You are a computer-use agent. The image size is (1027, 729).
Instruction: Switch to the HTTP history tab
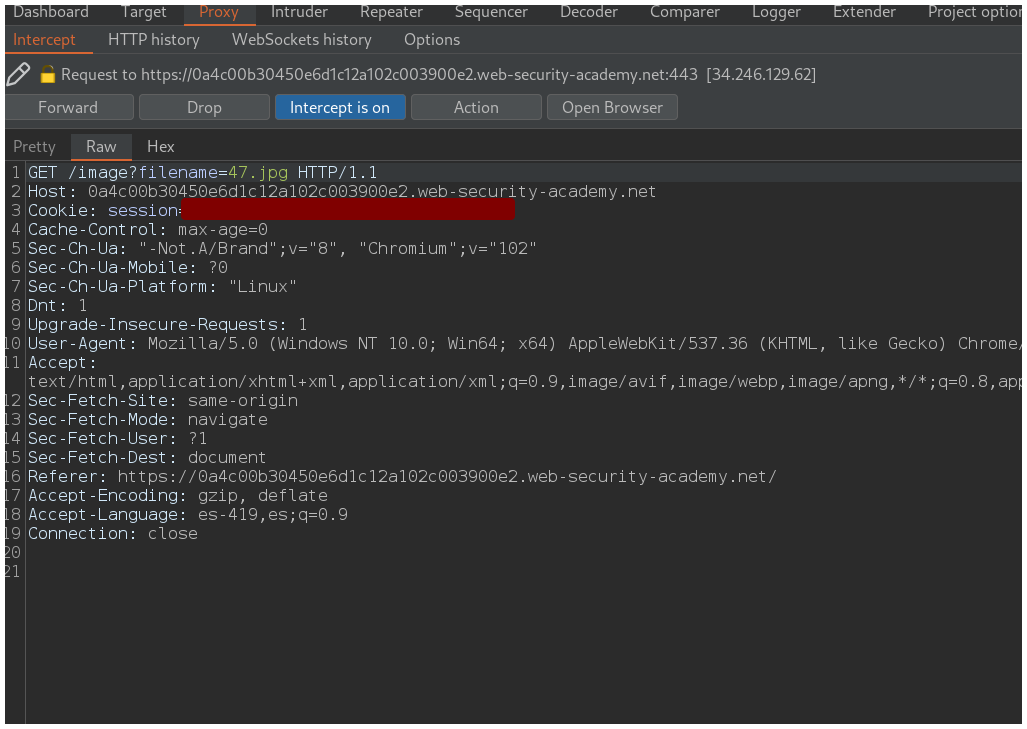[x=153, y=40]
